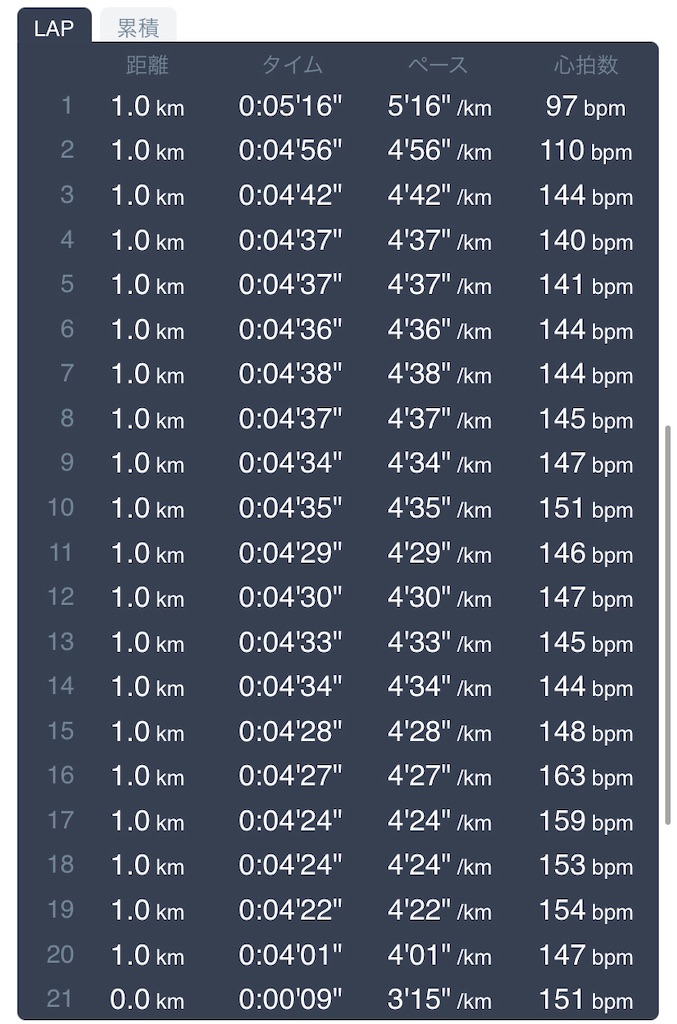Select lap 21 row showing 3'15" pace

(x=338, y=999)
